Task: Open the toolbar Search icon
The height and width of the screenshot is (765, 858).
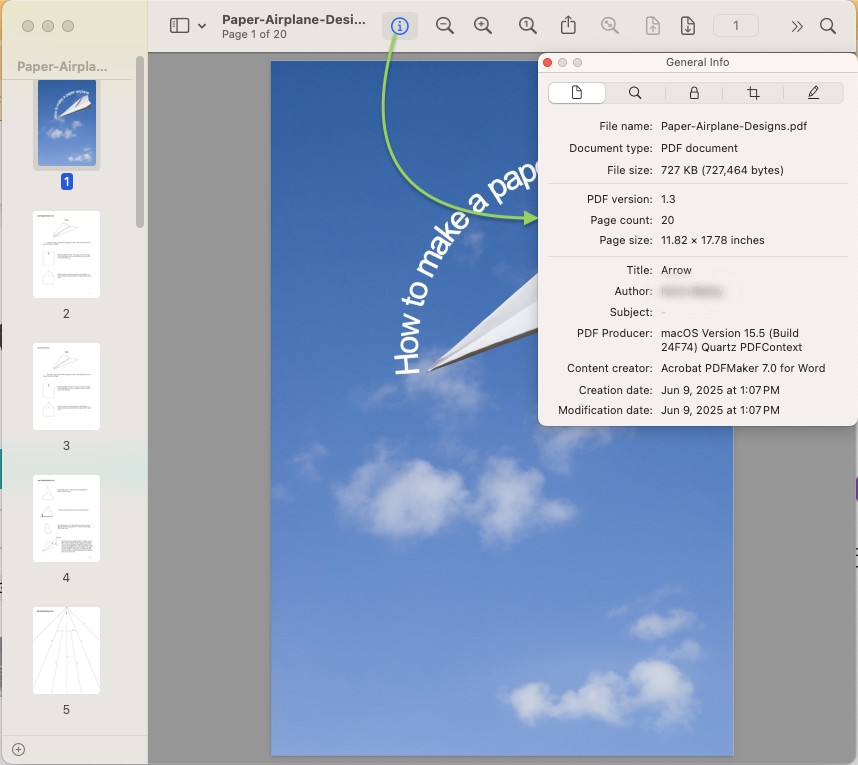Action: (828, 26)
